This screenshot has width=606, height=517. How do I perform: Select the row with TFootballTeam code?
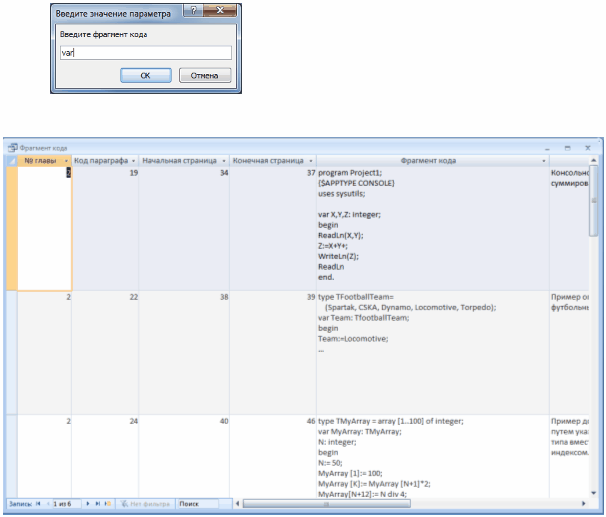click(11, 350)
